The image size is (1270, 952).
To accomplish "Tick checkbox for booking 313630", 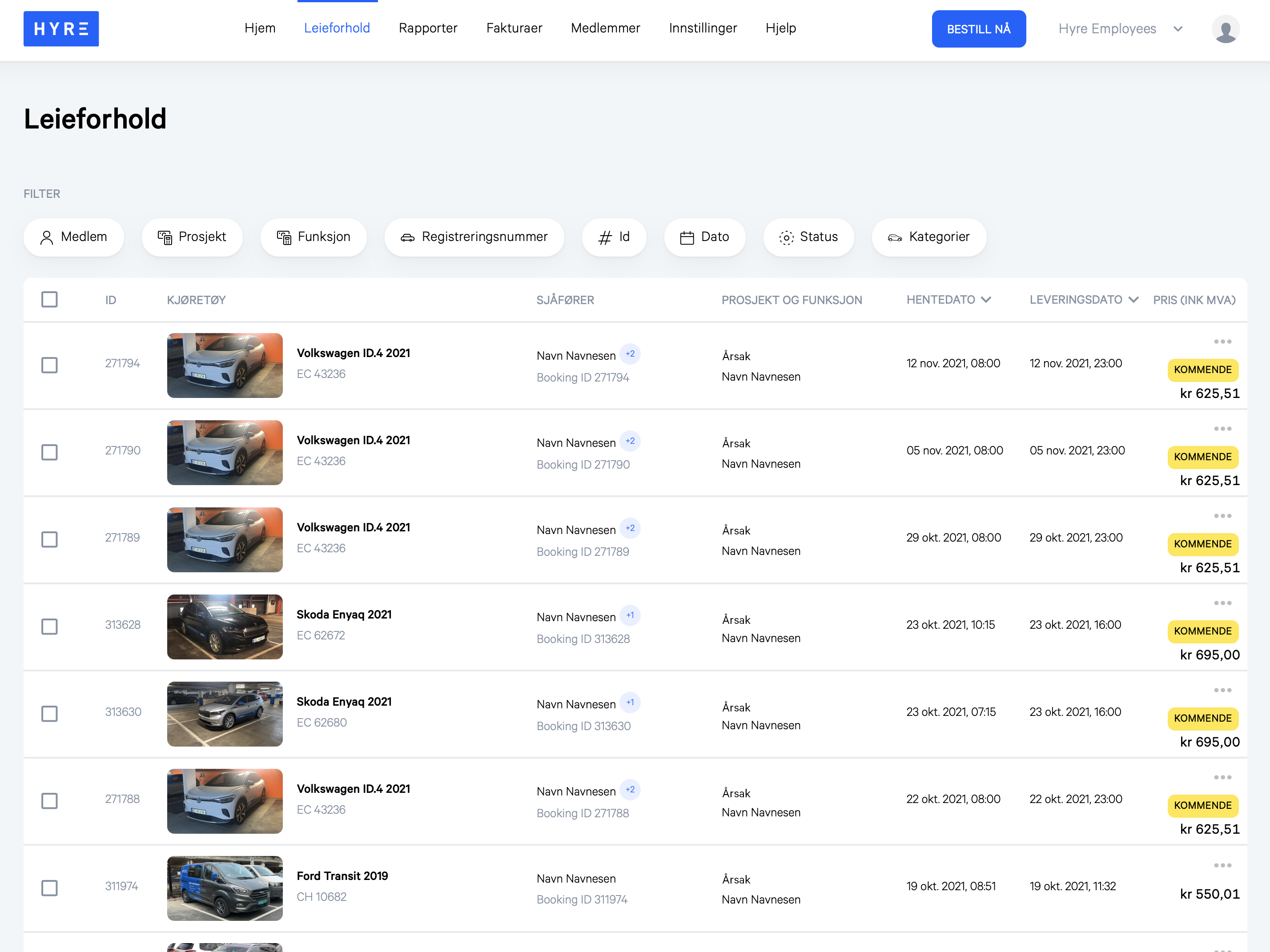I will point(49,714).
